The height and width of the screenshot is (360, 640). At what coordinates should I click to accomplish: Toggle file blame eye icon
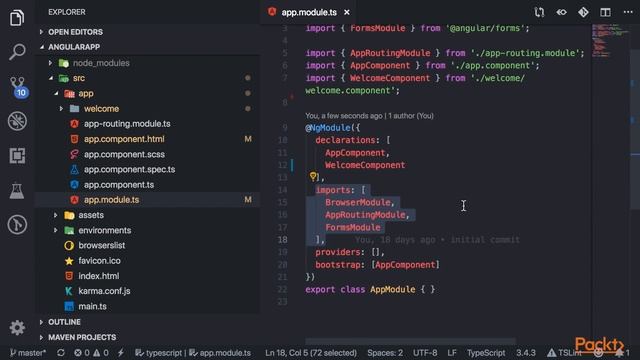pyautogui.click(x=562, y=12)
